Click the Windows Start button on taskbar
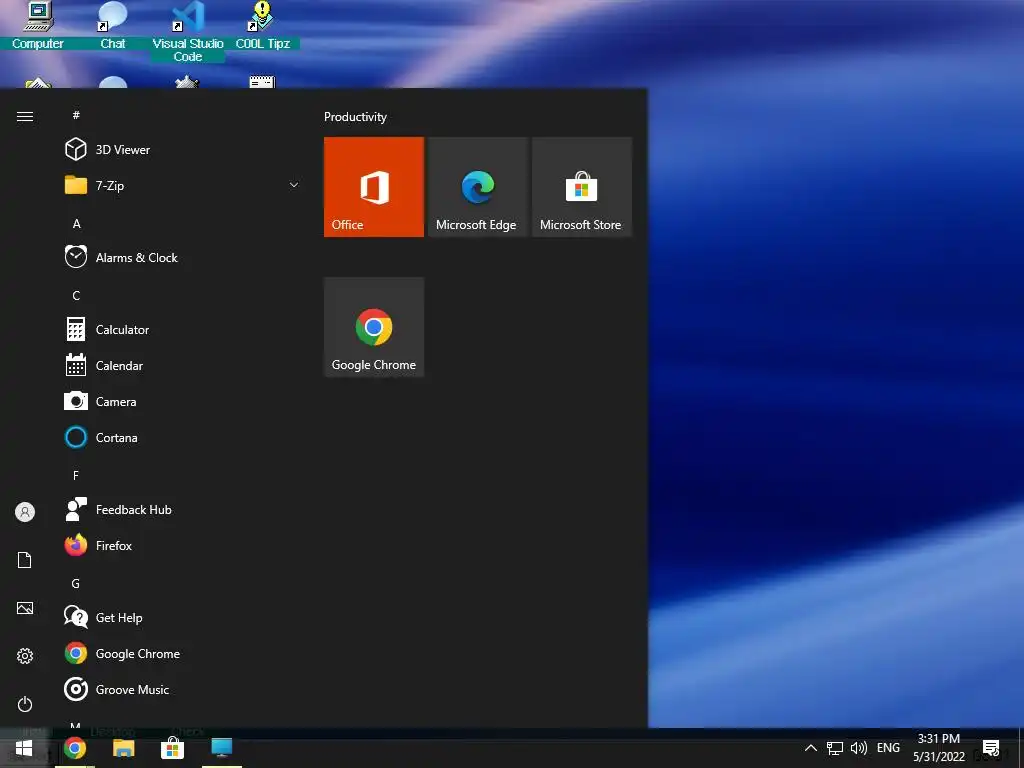Viewport: 1024px width, 768px height. tap(24, 748)
